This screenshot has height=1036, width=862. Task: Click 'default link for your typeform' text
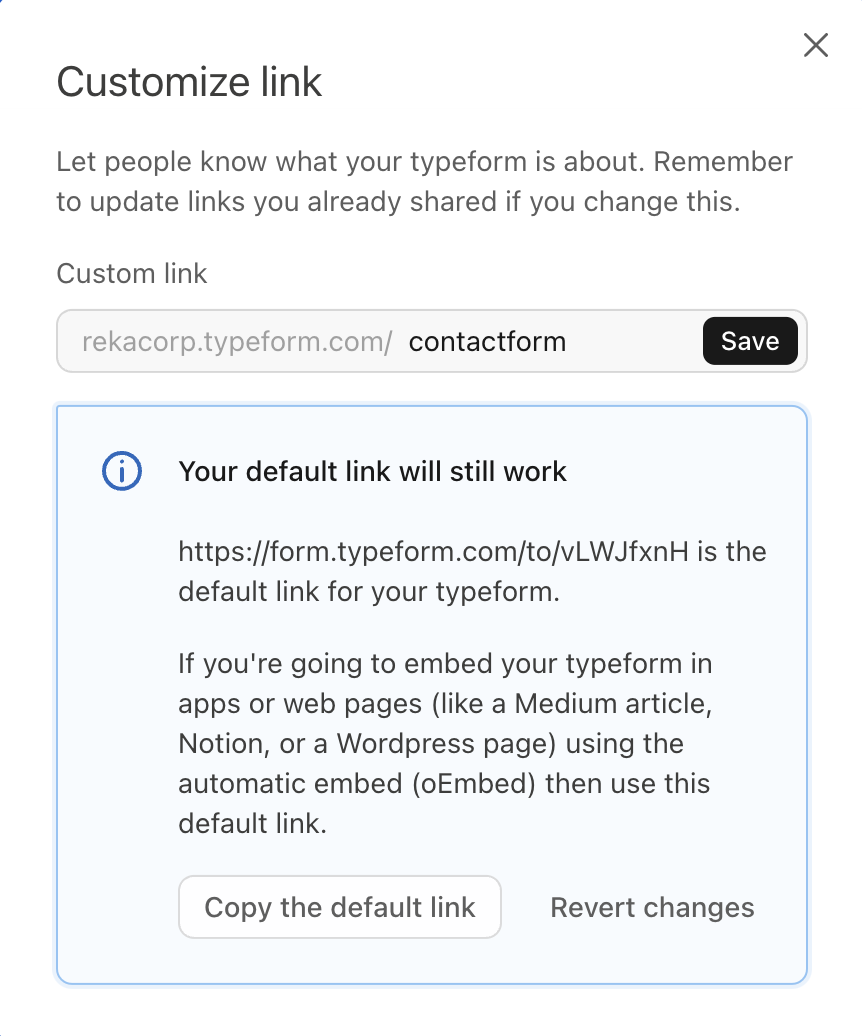tap(368, 591)
